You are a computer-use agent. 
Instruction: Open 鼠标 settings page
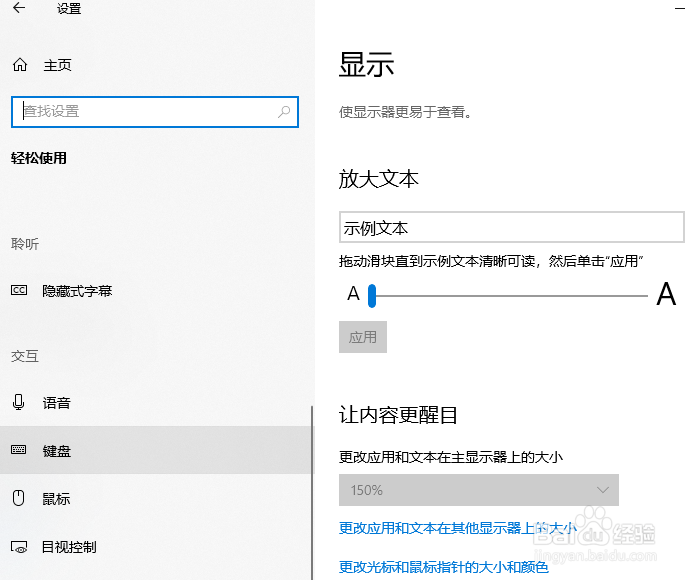pyautogui.click(x=56, y=498)
